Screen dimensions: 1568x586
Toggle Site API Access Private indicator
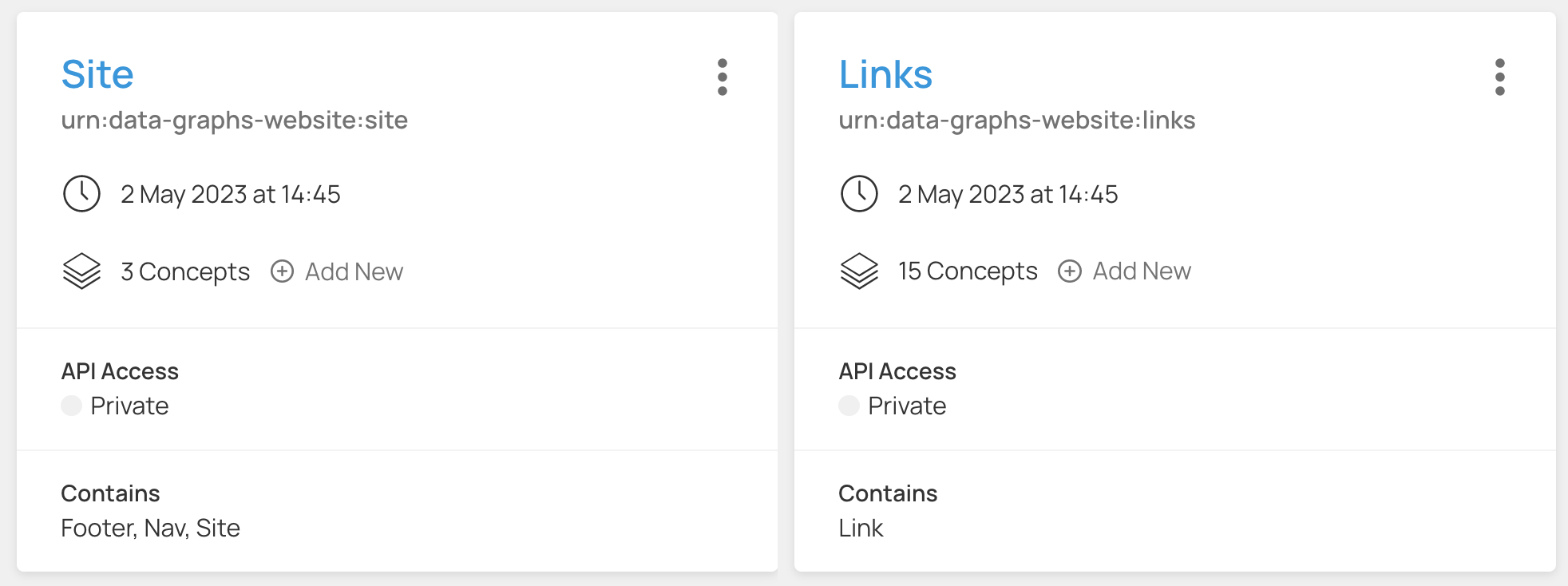72,406
